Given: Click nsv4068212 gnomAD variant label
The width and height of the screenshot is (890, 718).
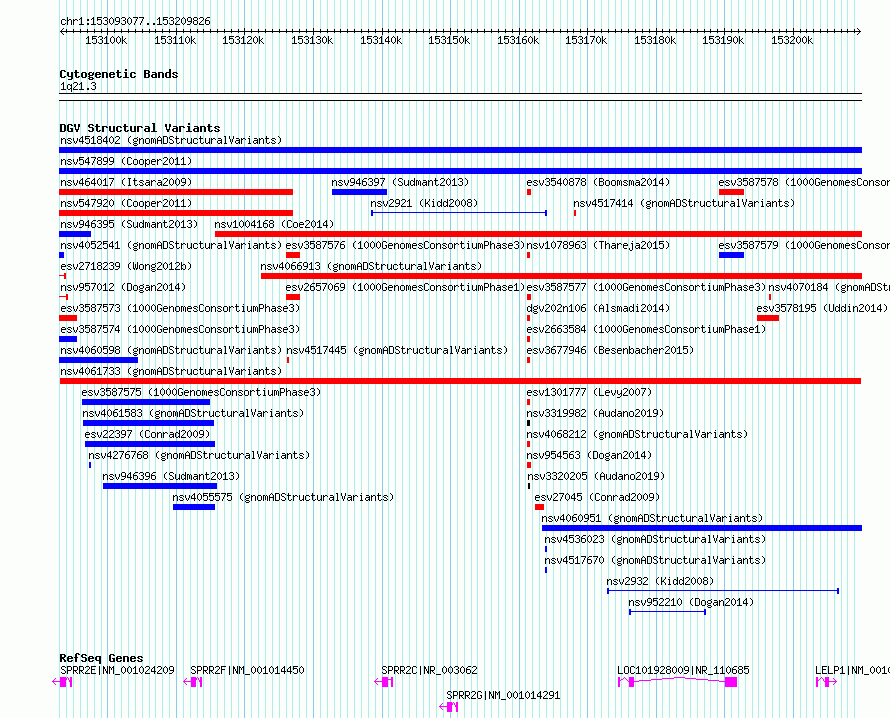Looking at the screenshot, I should pyautogui.click(x=637, y=434).
